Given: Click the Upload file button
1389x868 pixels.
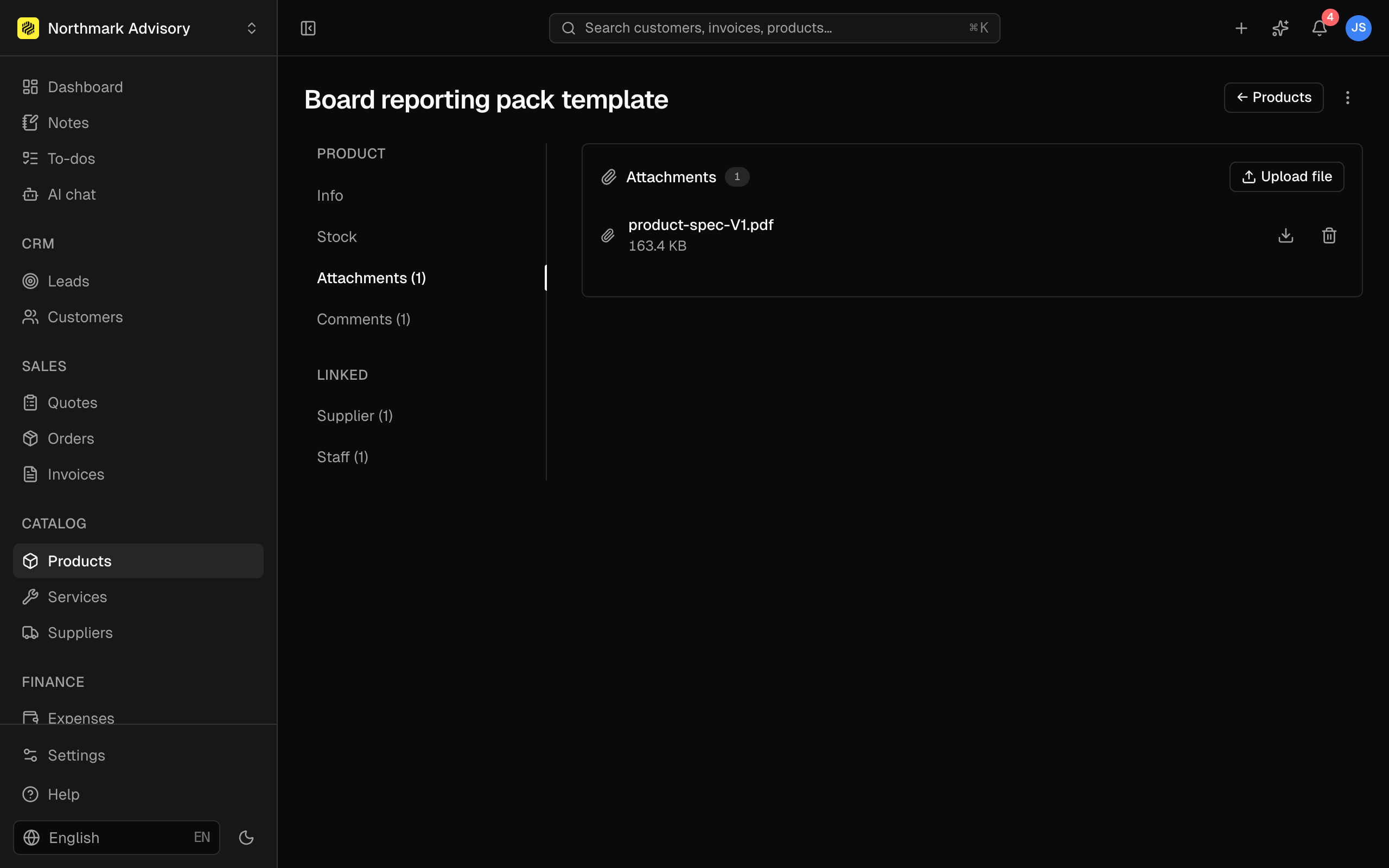Looking at the screenshot, I should point(1286,177).
